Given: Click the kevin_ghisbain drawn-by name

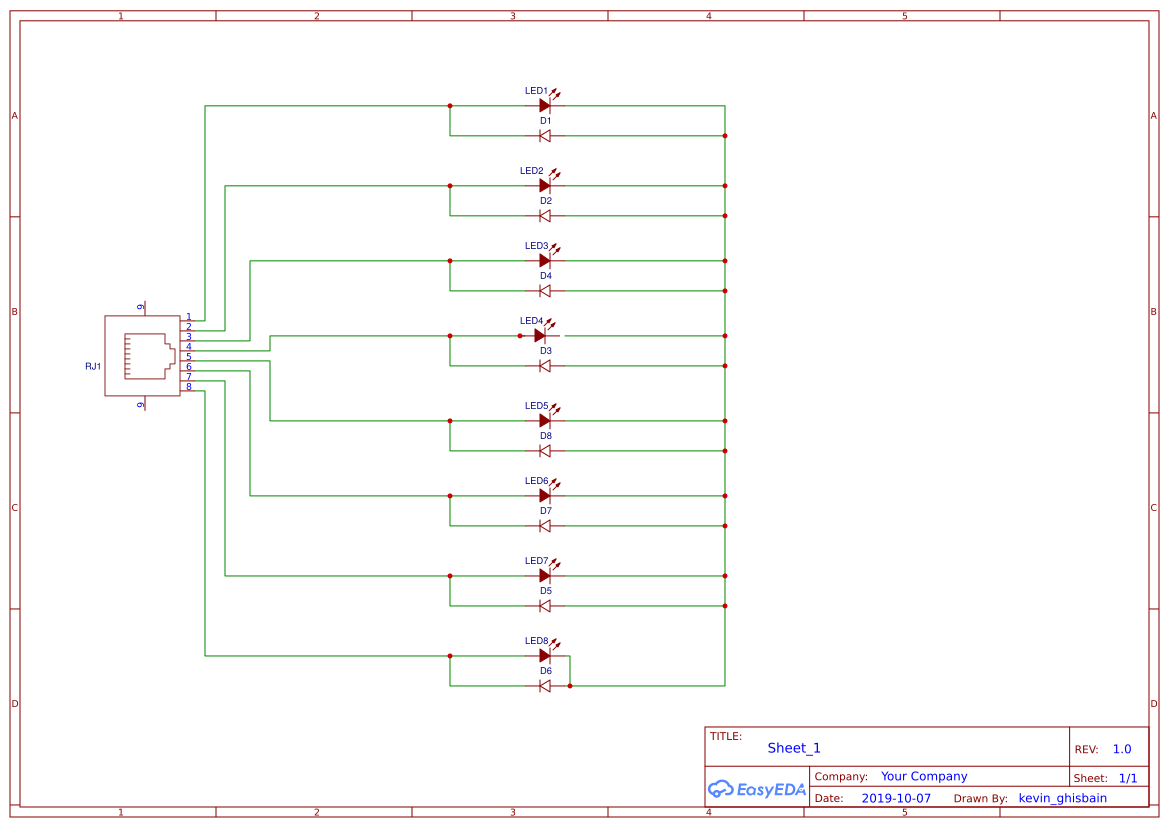Looking at the screenshot, I should pos(1062,797).
